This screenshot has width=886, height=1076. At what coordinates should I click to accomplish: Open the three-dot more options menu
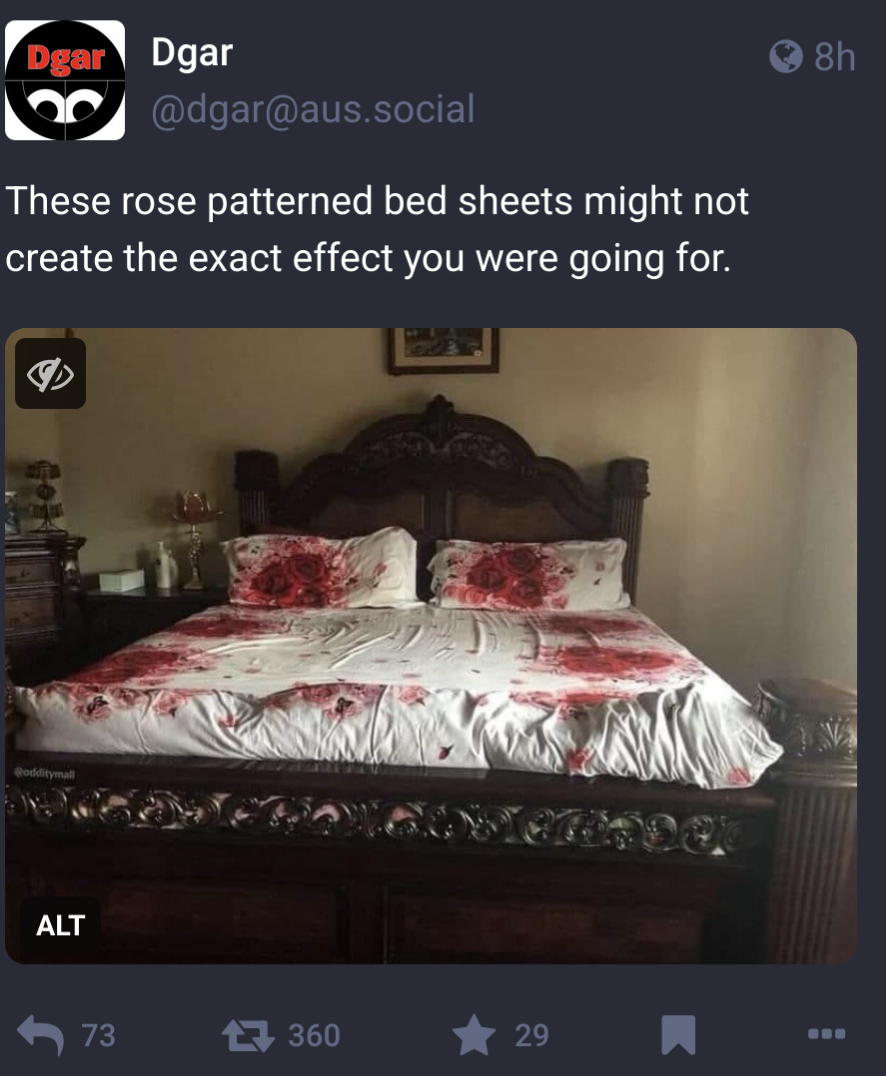click(x=826, y=1033)
